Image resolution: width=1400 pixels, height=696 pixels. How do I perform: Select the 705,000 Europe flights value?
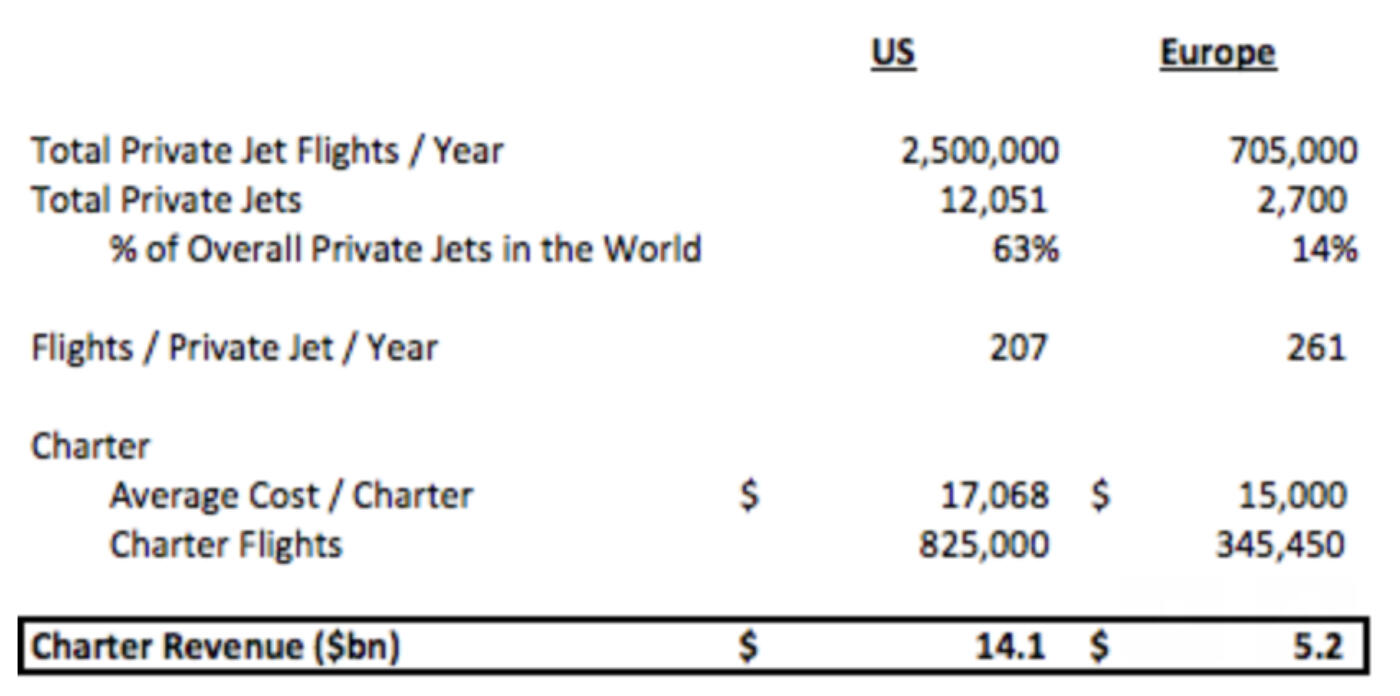(1292, 151)
